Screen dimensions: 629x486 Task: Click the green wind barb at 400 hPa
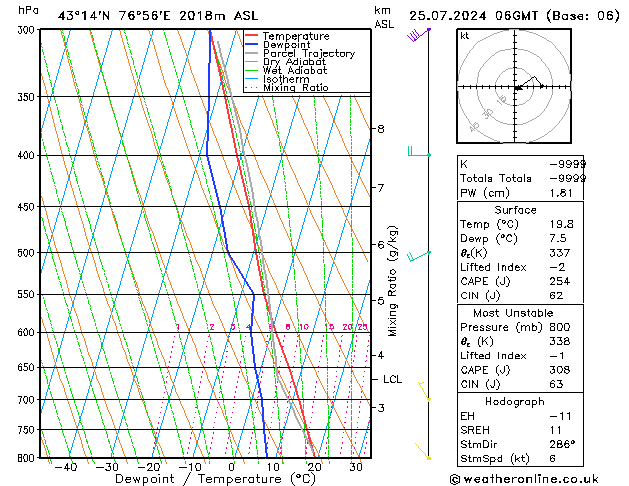[x=419, y=152]
